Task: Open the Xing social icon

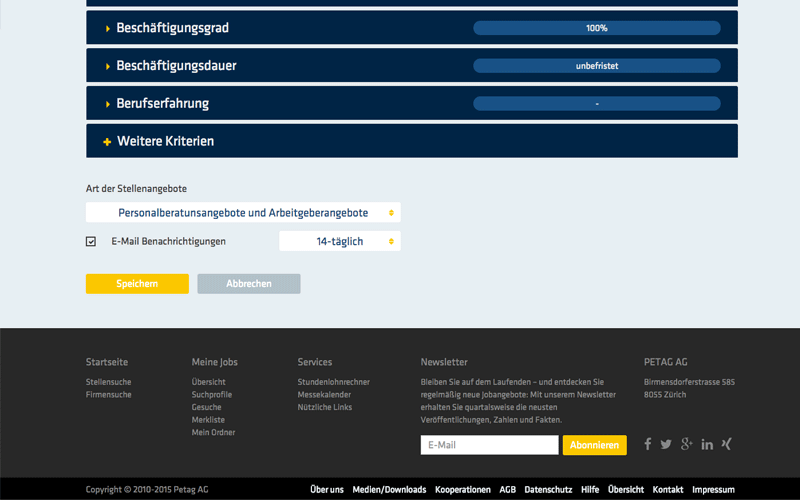Action: click(x=726, y=444)
